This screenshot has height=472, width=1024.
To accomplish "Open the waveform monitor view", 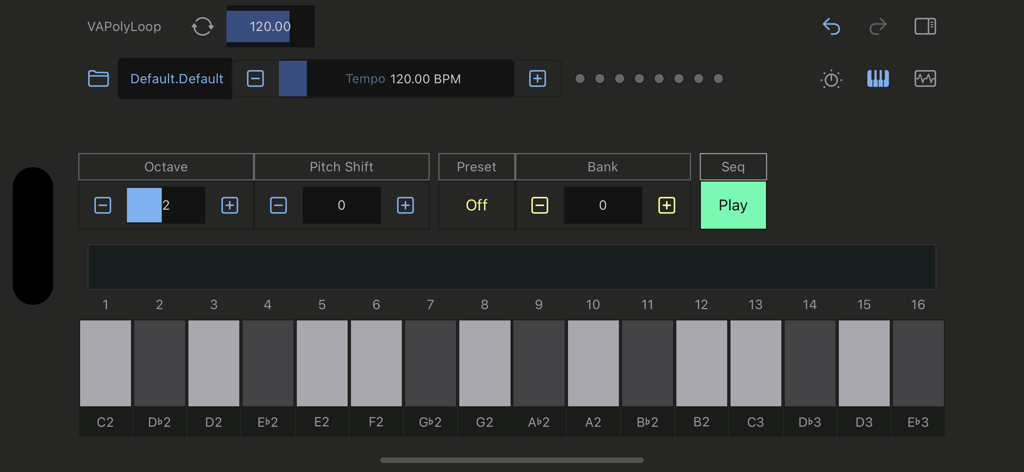I will click(925, 79).
